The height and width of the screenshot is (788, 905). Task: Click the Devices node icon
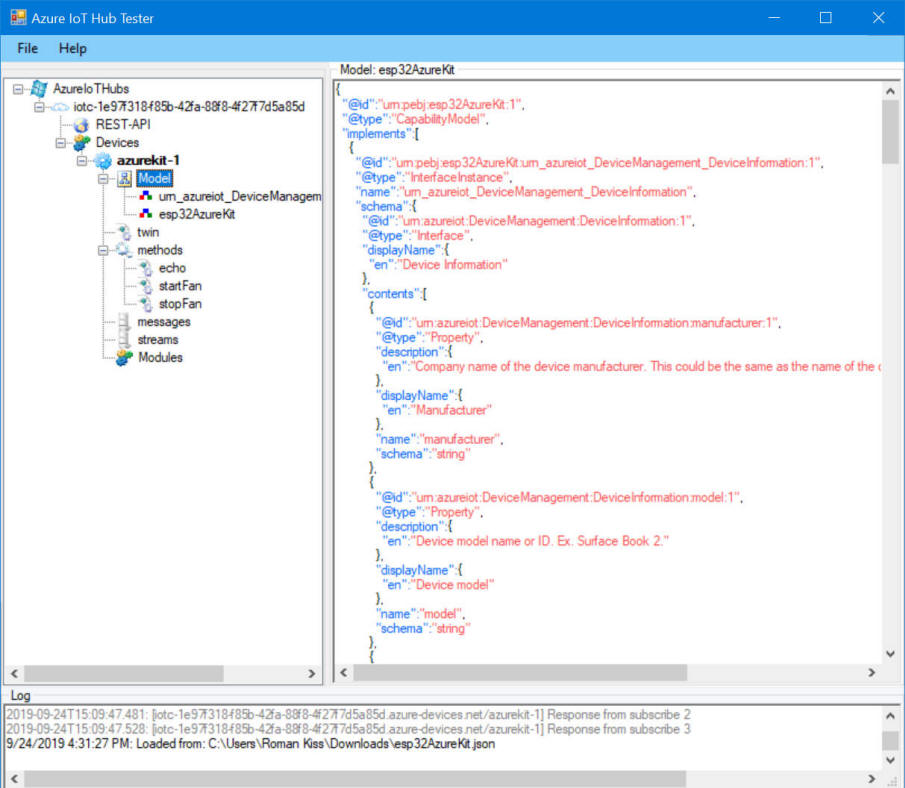[81, 143]
